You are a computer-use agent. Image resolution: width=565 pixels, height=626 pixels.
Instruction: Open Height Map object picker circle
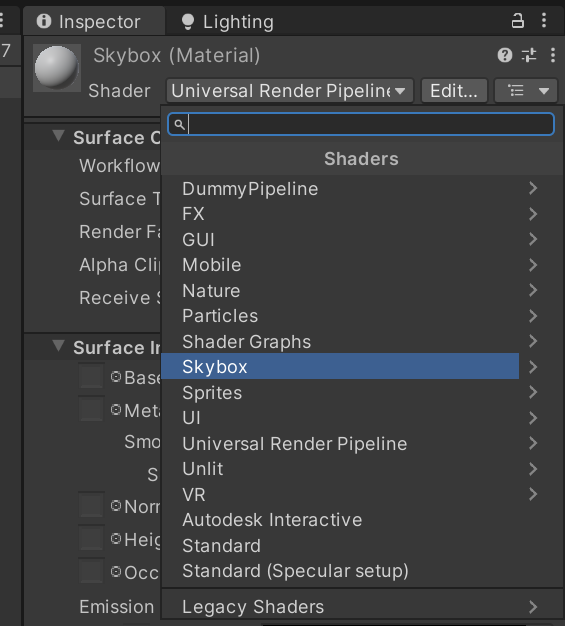coord(116,539)
